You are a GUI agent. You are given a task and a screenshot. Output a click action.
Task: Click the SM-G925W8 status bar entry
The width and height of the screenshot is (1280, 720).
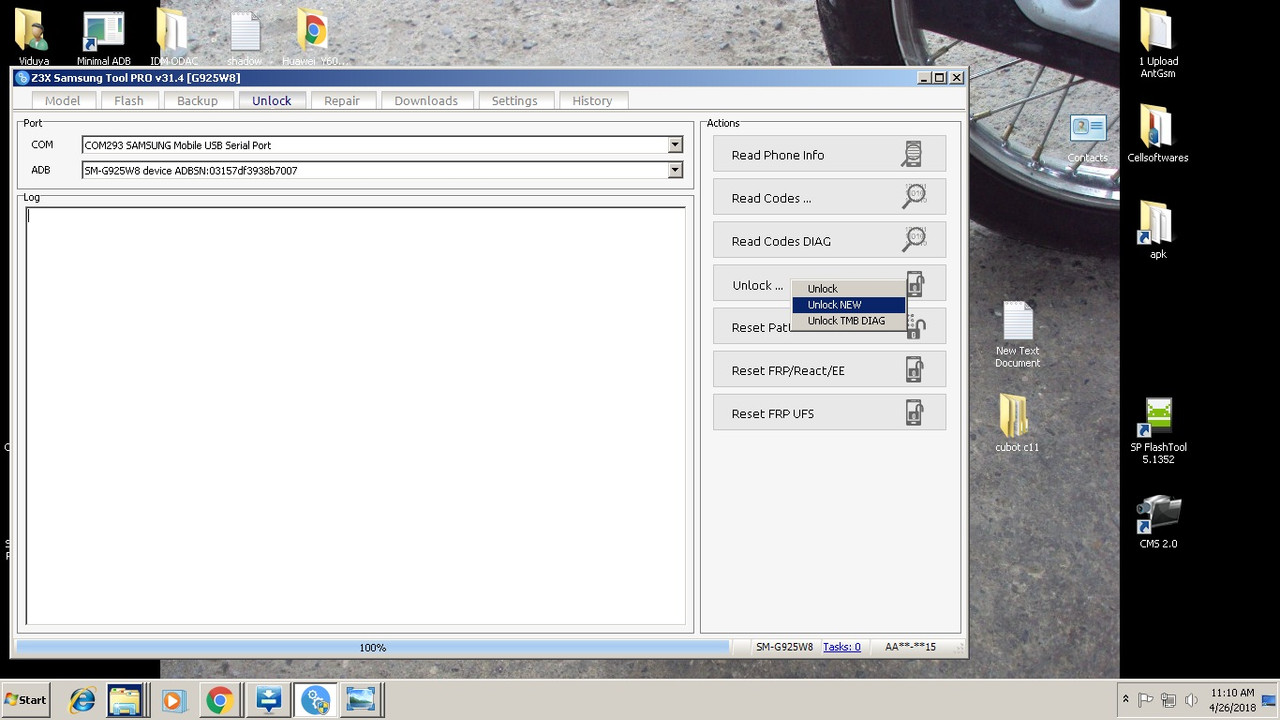(784, 647)
